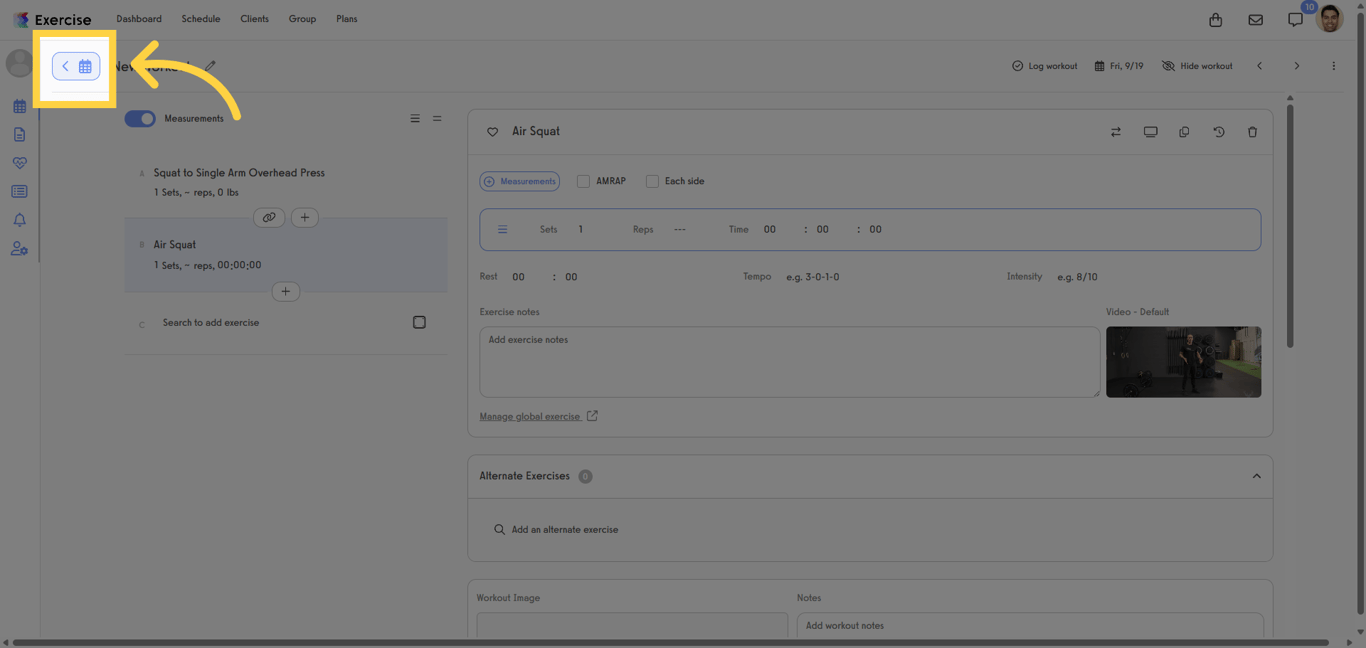This screenshot has height=648, width=1366.
Task: Open the client avatar at top left
Action: (x=19, y=63)
